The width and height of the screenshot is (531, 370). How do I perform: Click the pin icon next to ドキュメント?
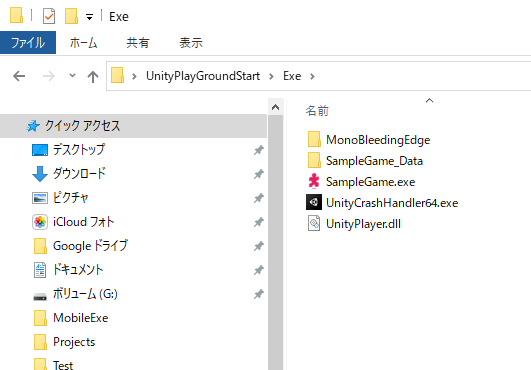coord(259,270)
